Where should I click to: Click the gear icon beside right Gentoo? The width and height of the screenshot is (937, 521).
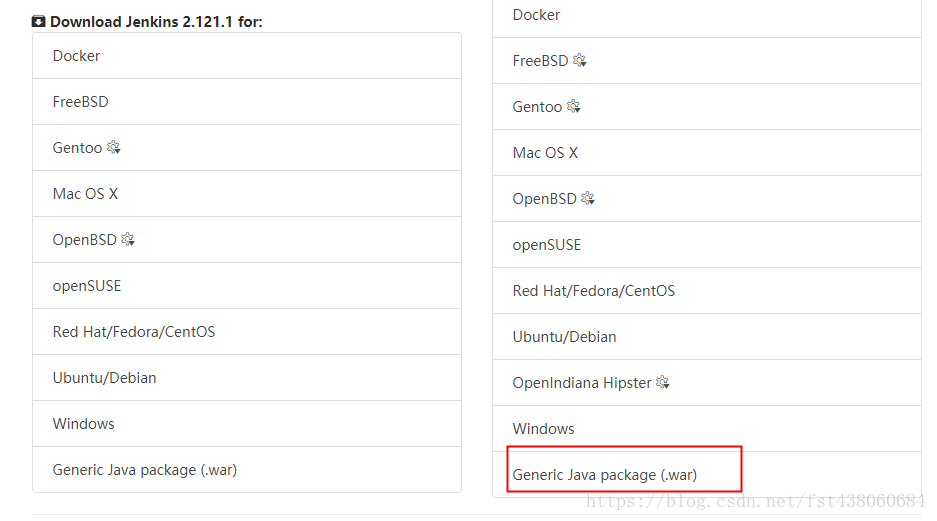[574, 106]
